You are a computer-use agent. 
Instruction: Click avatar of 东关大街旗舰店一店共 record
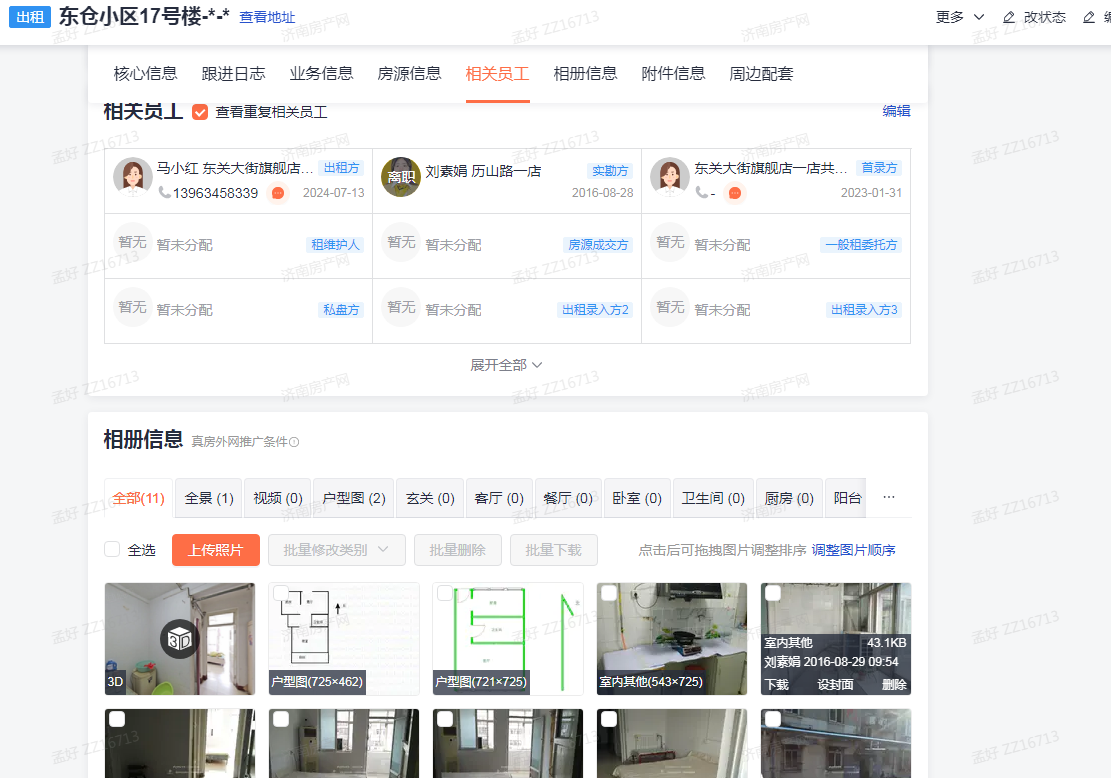pyautogui.click(x=670, y=176)
